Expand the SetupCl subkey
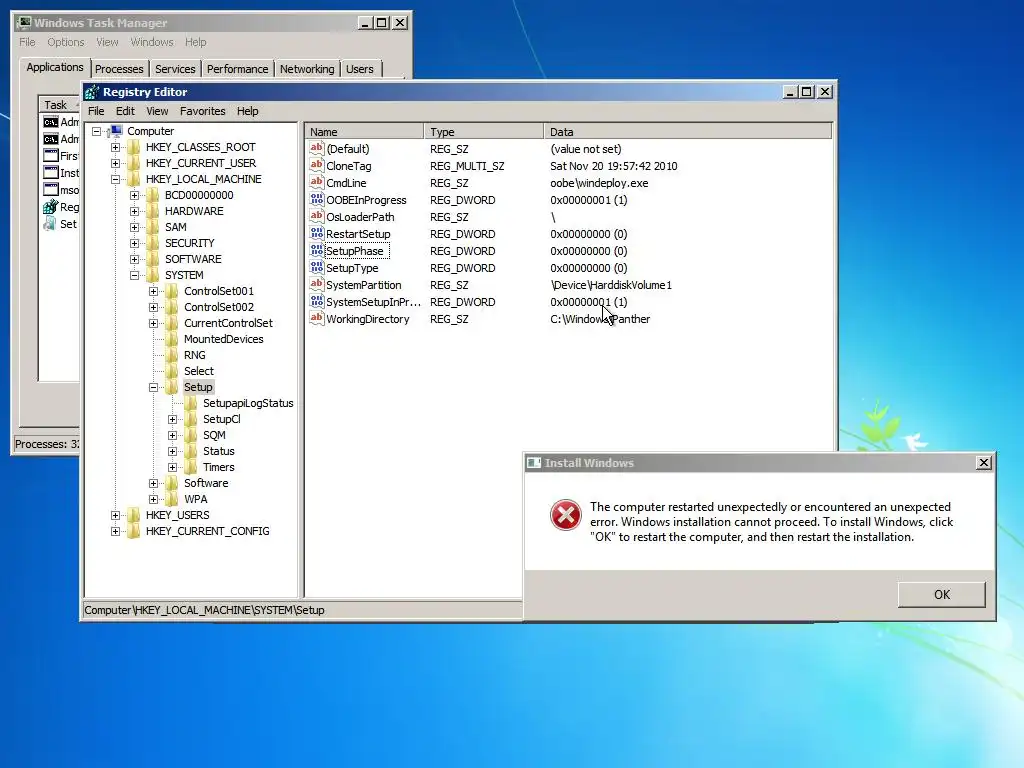This screenshot has height=768, width=1024. pos(172,419)
